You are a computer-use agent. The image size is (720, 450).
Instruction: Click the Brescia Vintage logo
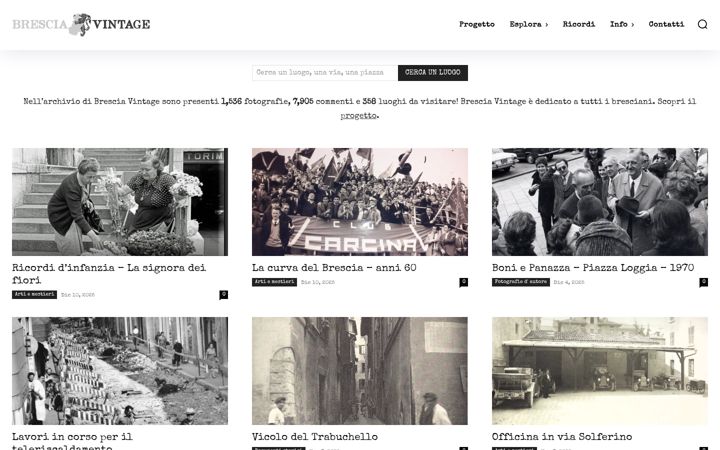pyautogui.click(x=81, y=24)
